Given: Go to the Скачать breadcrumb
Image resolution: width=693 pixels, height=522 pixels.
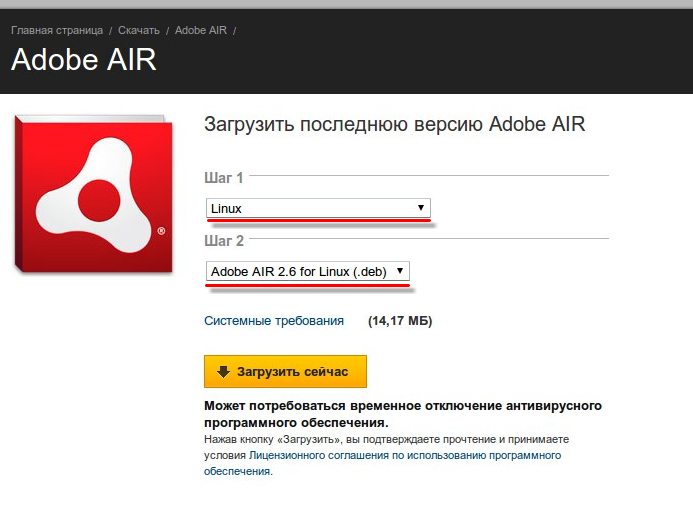Looking at the screenshot, I should [139, 30].
